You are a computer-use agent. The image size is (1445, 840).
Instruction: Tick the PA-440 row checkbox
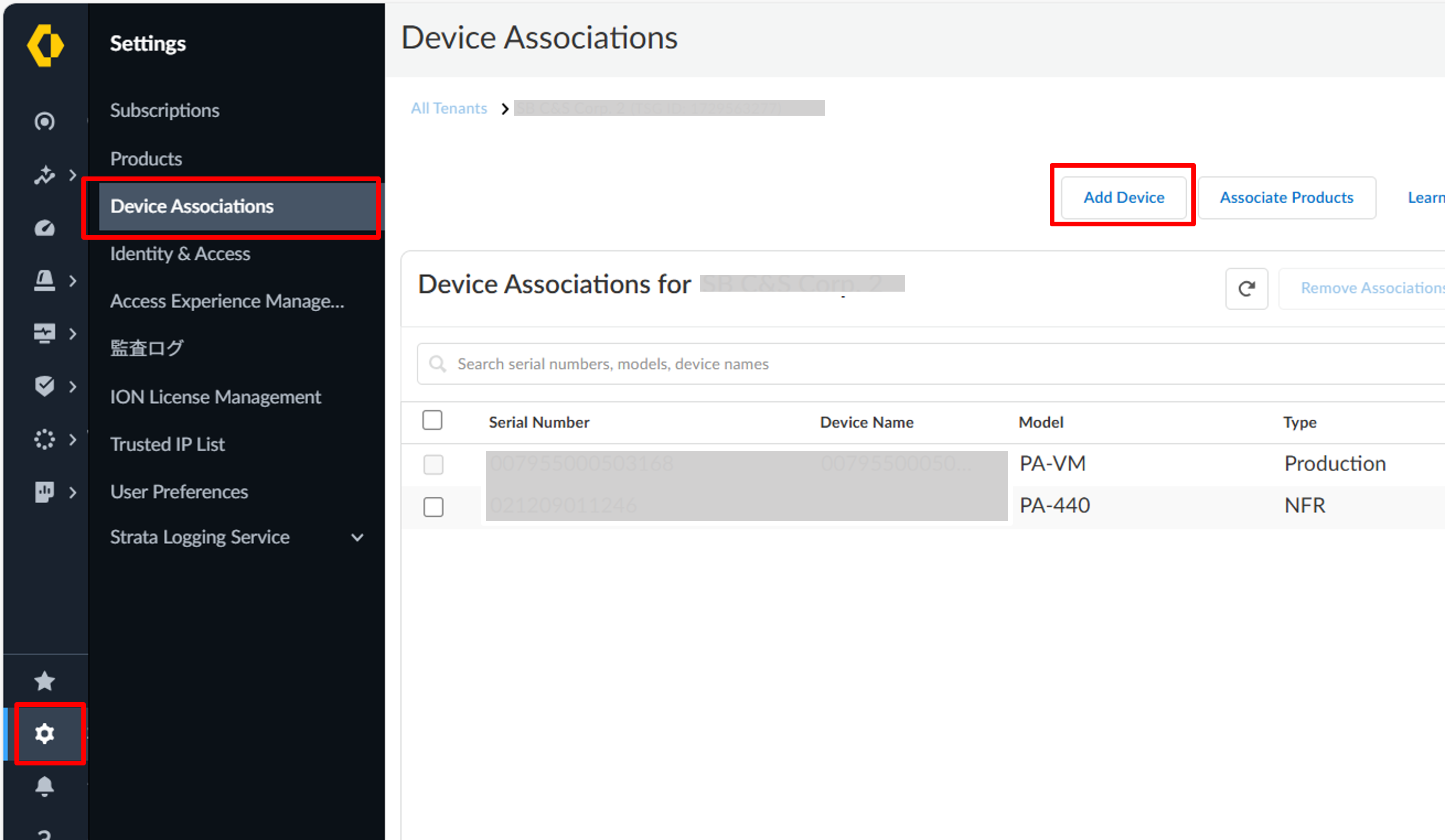tap(433, 507)
